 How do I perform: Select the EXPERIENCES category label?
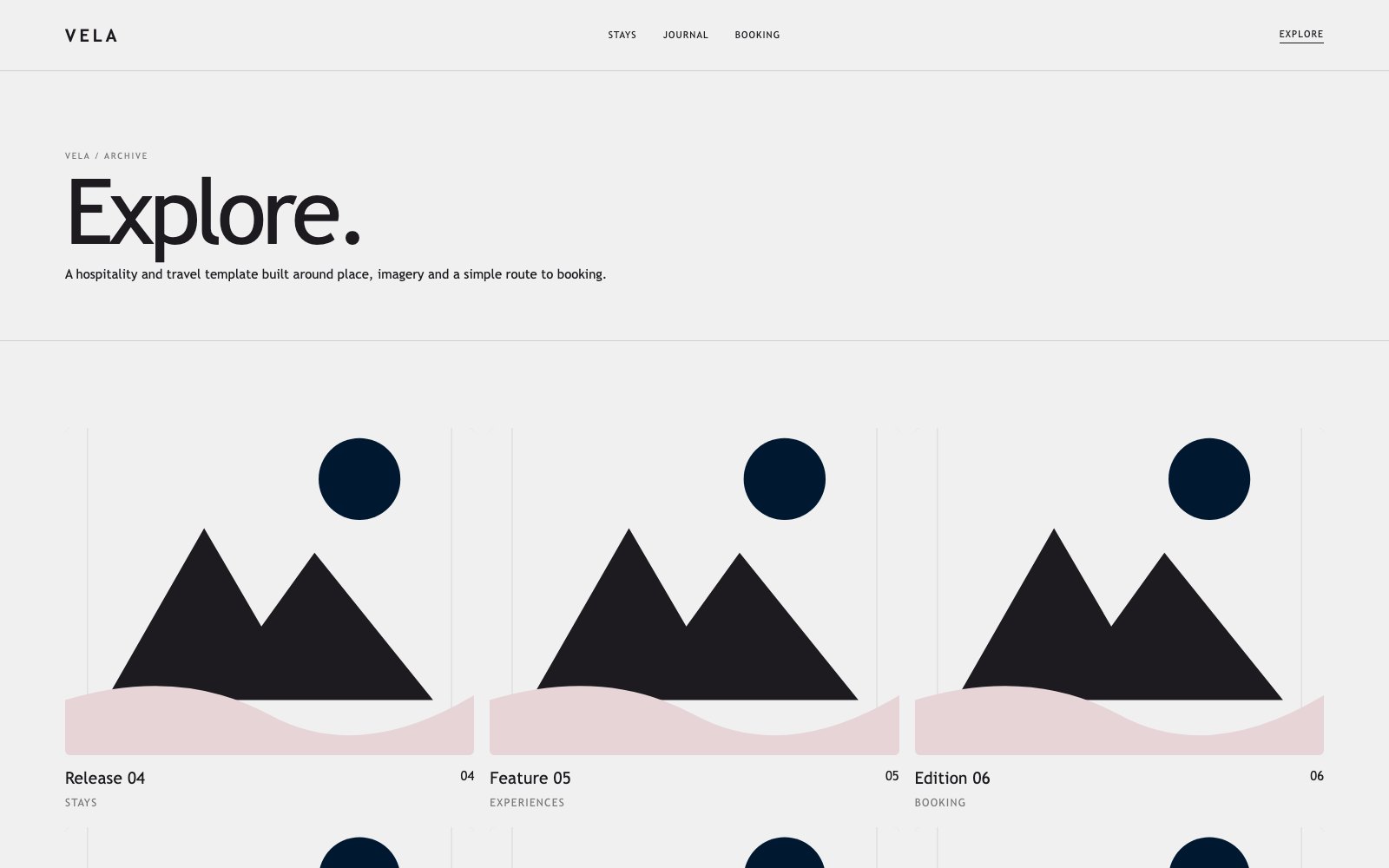(527, 803)
